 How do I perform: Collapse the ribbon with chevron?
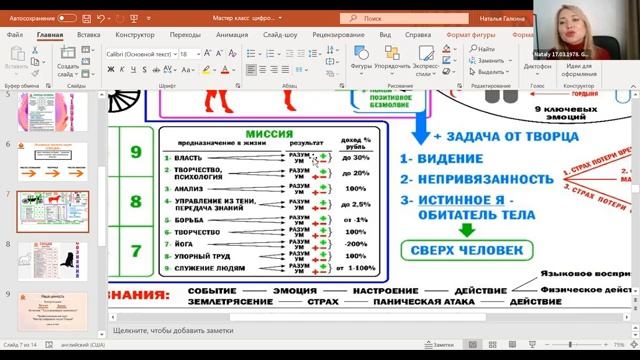633,86
